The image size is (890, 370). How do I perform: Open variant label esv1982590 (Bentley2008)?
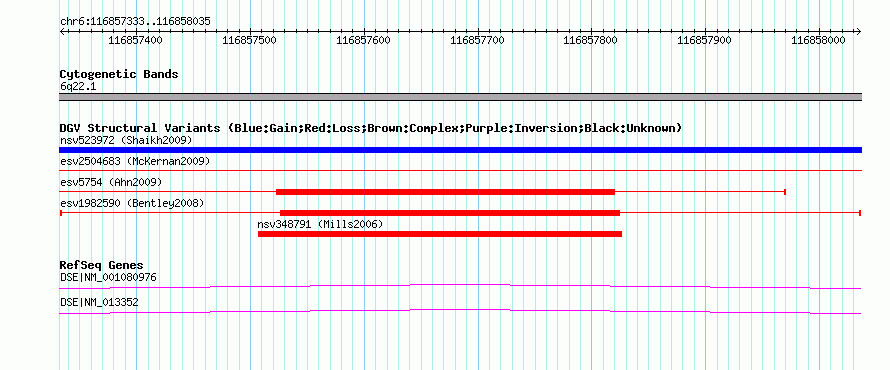[x=132, y=203]
